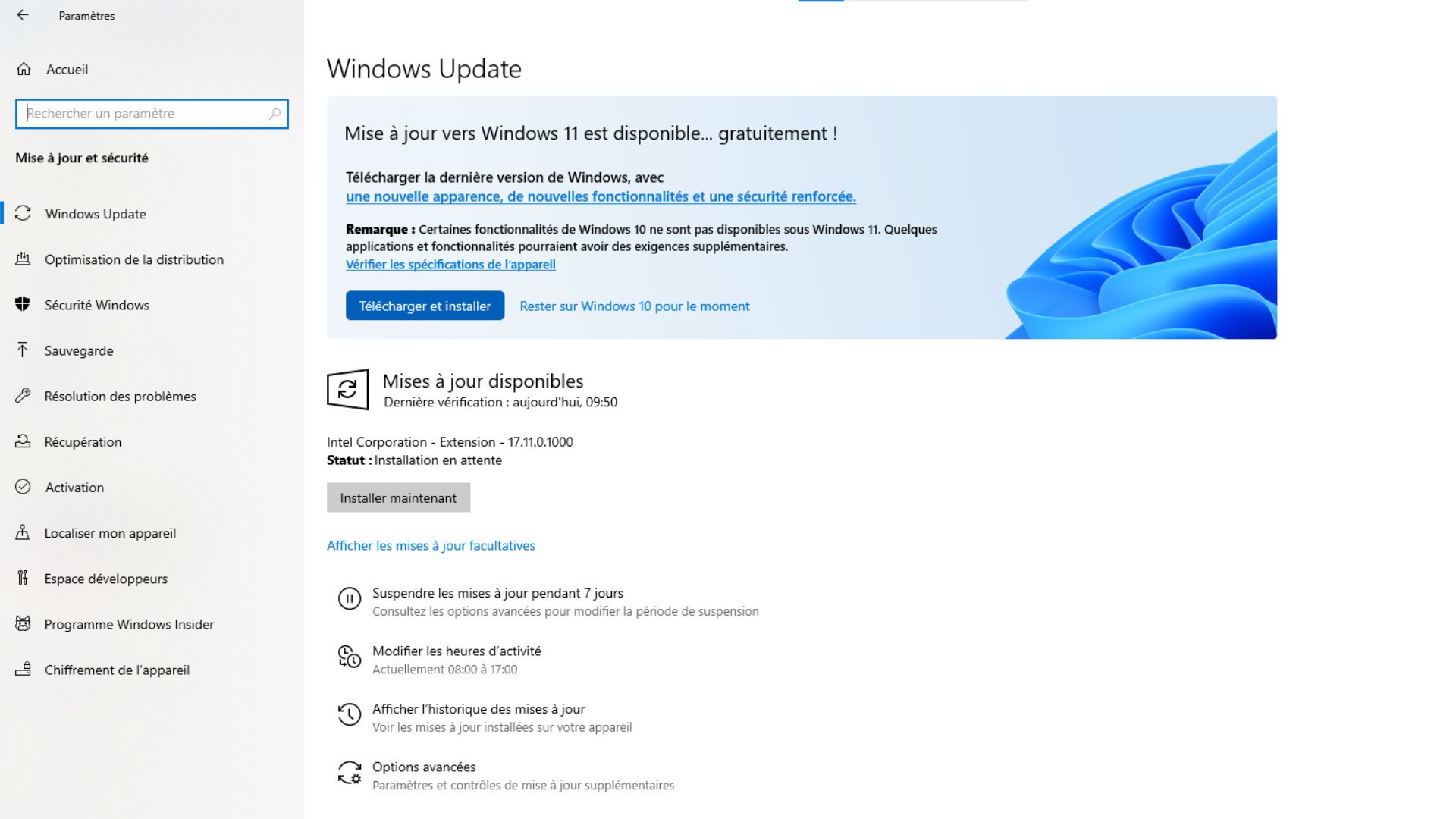Click the search input field for settings
Viewport: 1456px width, 819px height.
pyautogui.click(x=151, y=113)
